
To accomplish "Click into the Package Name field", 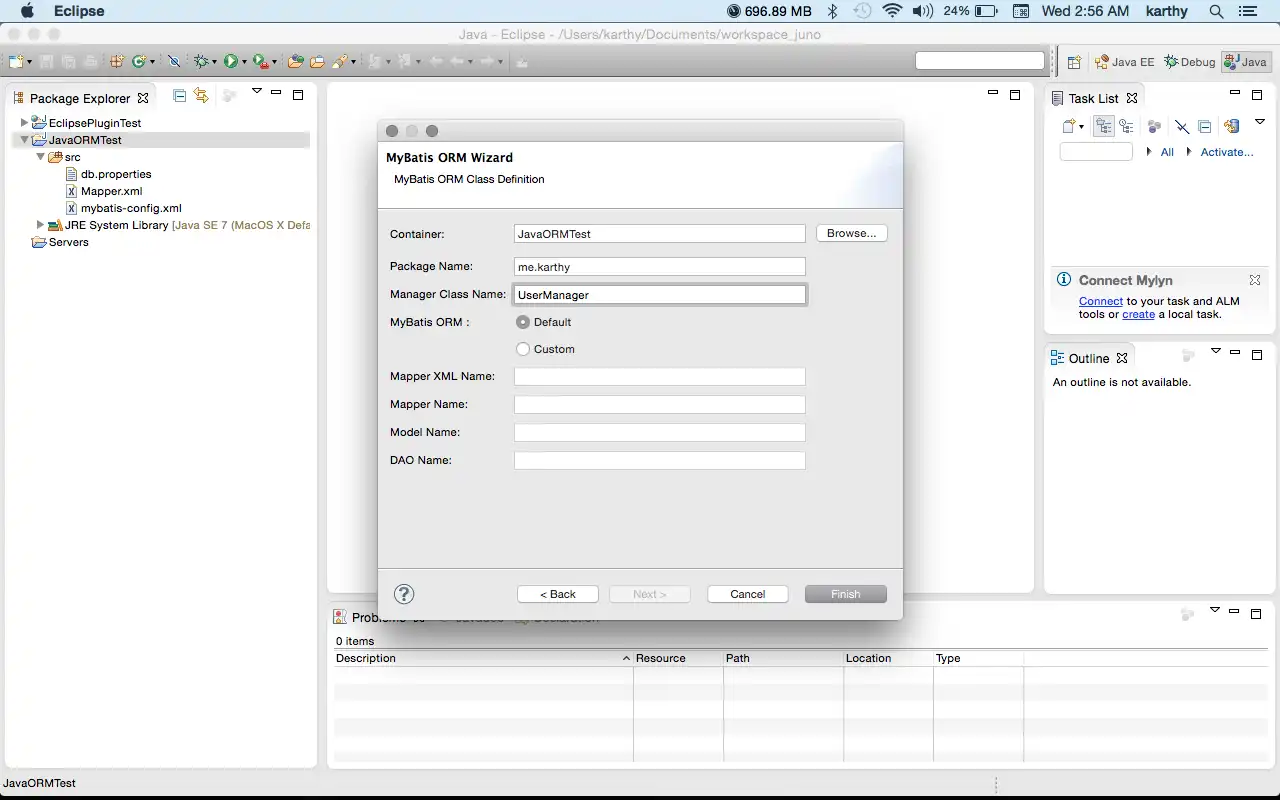I will 659,267.
